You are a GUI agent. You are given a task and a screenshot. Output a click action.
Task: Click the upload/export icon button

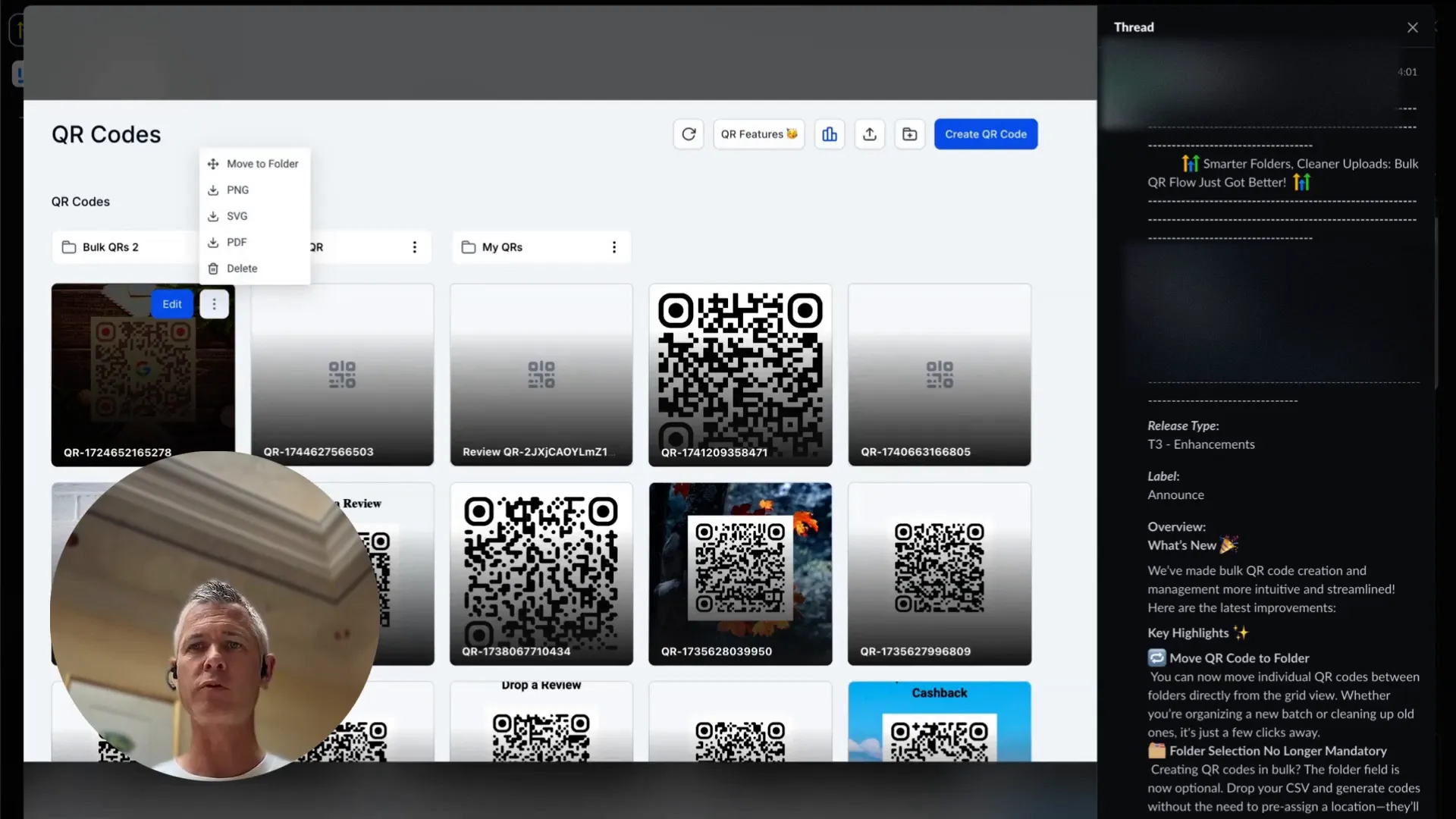(x=870, y=134)
